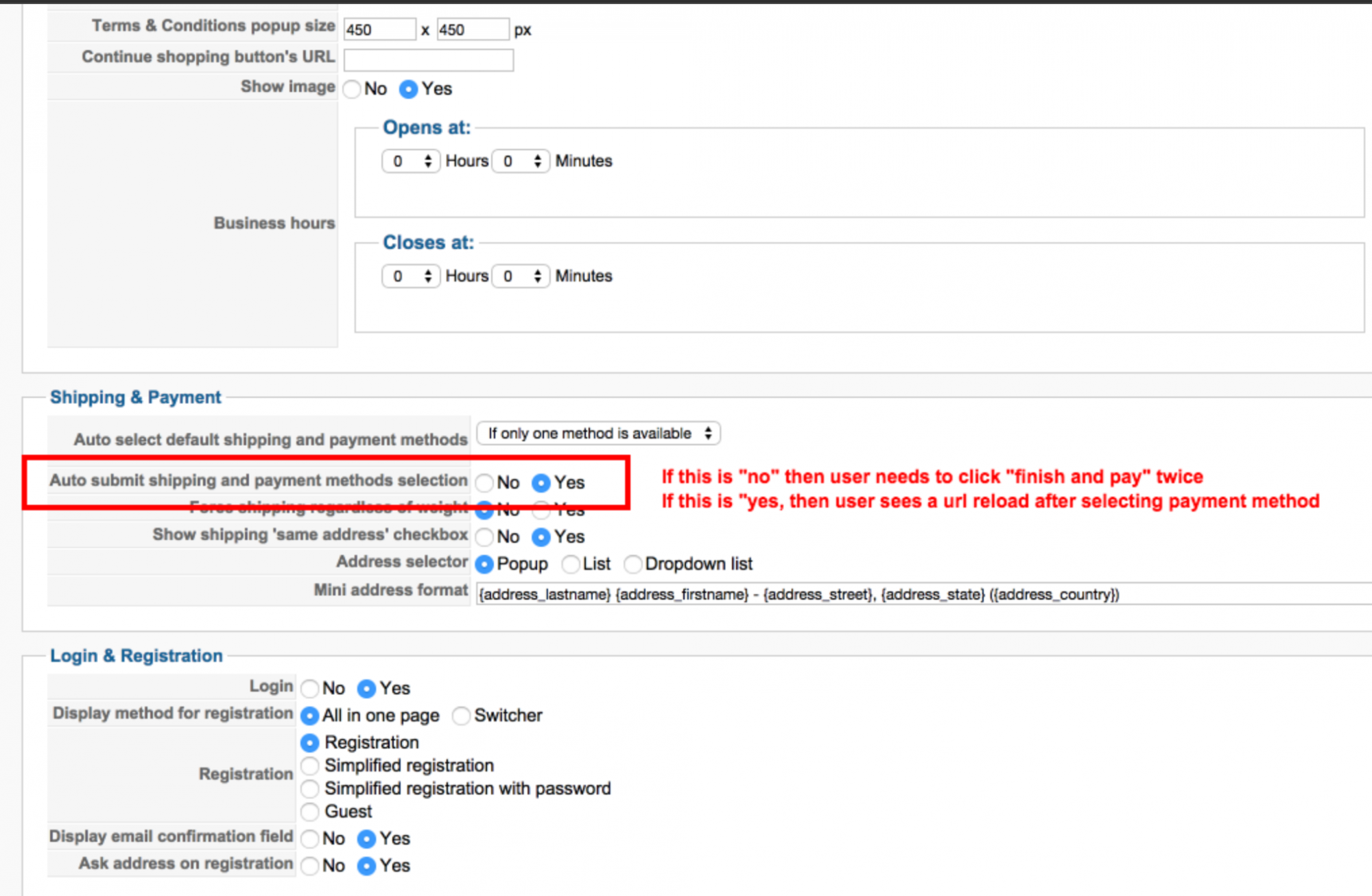Expand auto select default methods dropdown
1372x896 pixels.
598,434
